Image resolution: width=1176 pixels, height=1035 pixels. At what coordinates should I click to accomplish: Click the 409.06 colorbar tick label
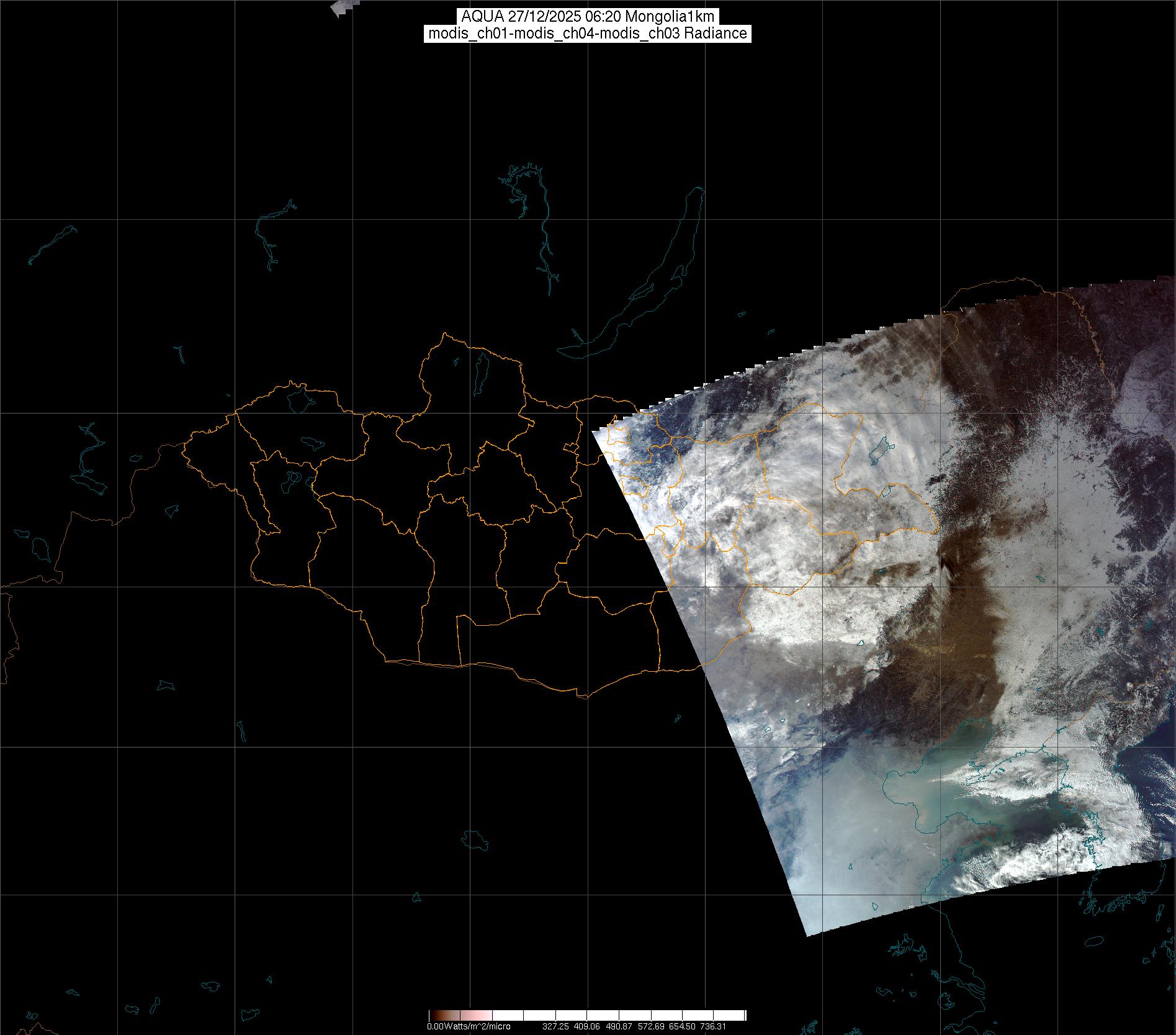(587, 1027)
